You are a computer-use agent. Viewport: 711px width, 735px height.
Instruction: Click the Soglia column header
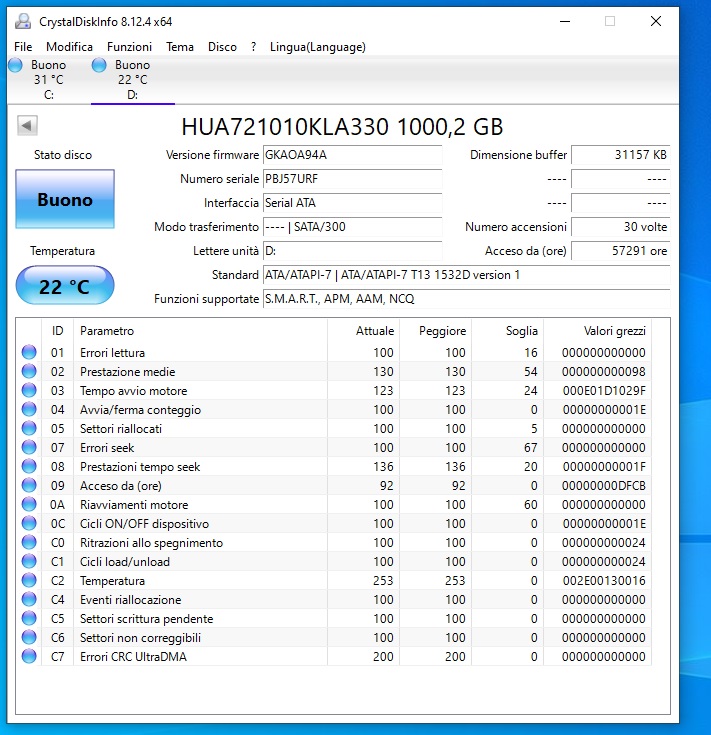[508, 331]
